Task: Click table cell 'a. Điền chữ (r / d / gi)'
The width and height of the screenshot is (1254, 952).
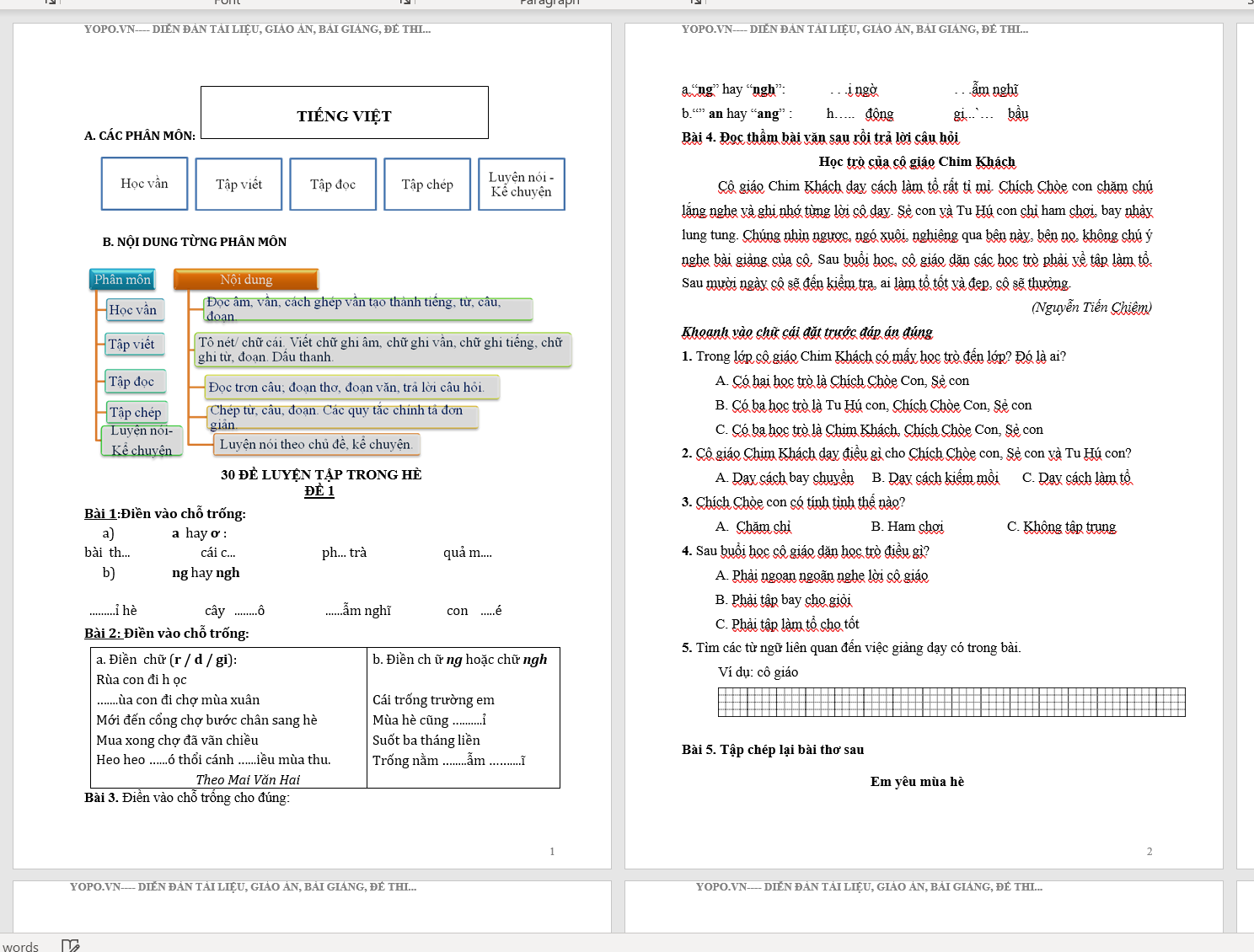Action: coord(167,660)
